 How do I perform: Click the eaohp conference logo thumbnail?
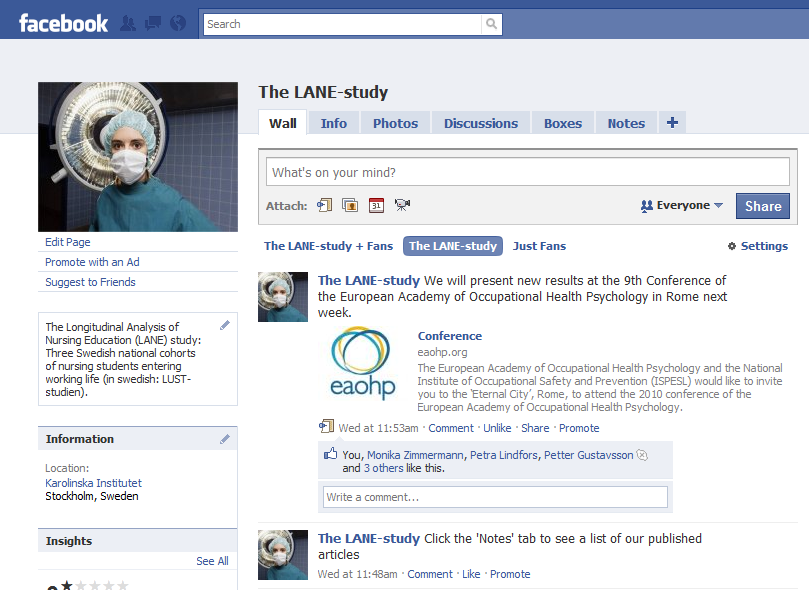point(363,363)
